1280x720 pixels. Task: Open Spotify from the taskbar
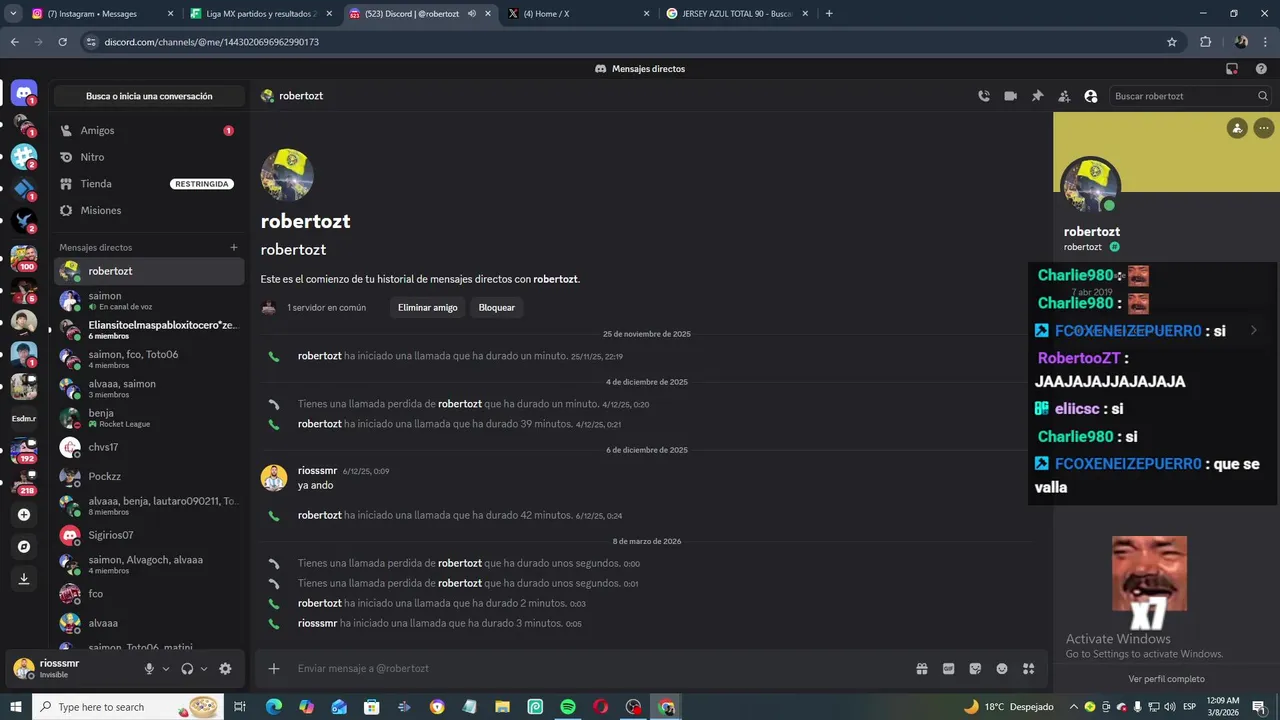point(568,707)
